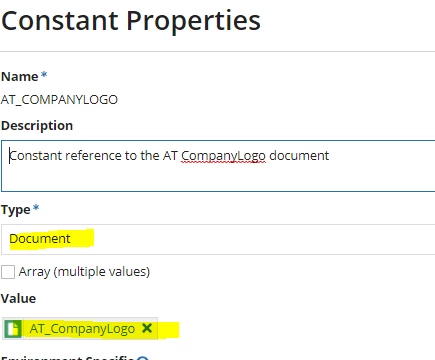Click the misspelled word CompanyLogo in description
Screen dimensions: 435x360
point(223,156)
